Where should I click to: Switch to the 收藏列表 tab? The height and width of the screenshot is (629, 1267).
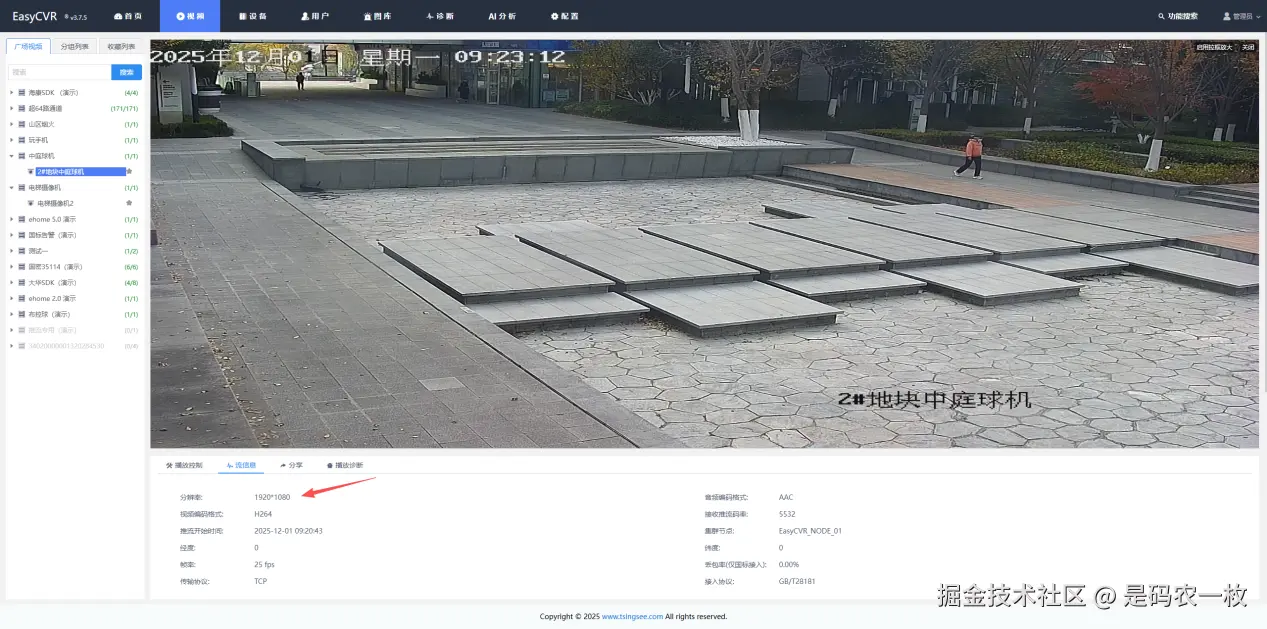tap(121, 46)
